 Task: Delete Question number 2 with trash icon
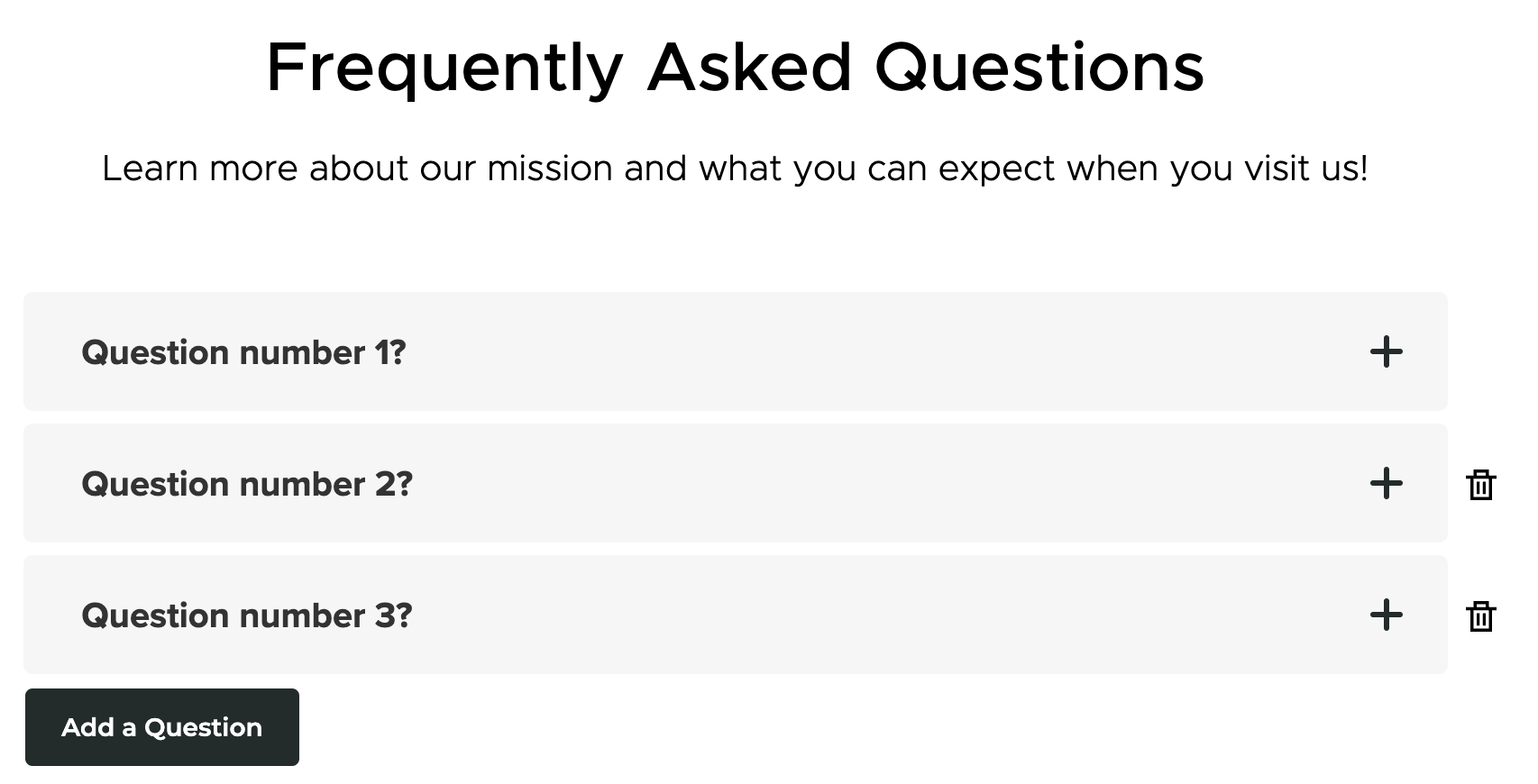1480,484
